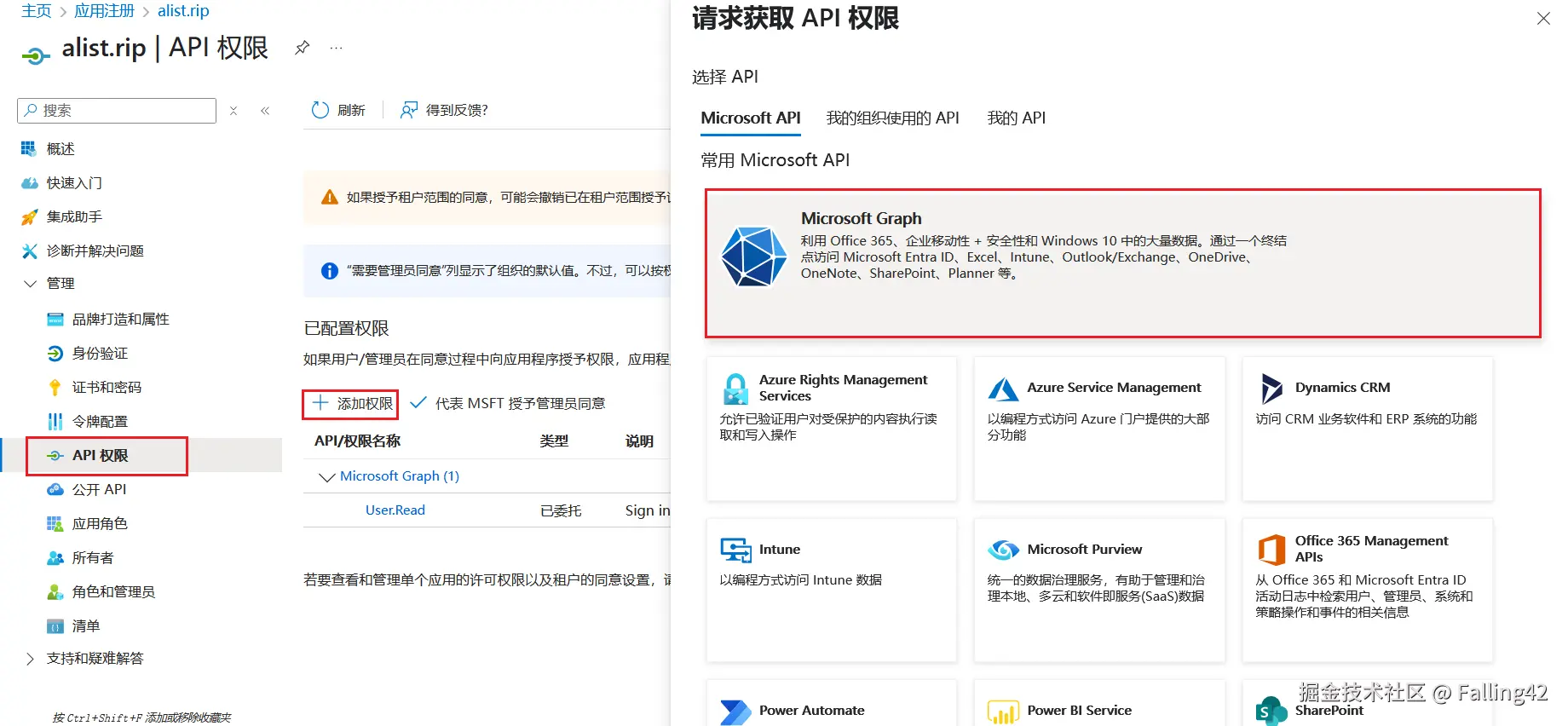Click the Intune monitor icon
The image size is (1568, 726).
[735, 550]
